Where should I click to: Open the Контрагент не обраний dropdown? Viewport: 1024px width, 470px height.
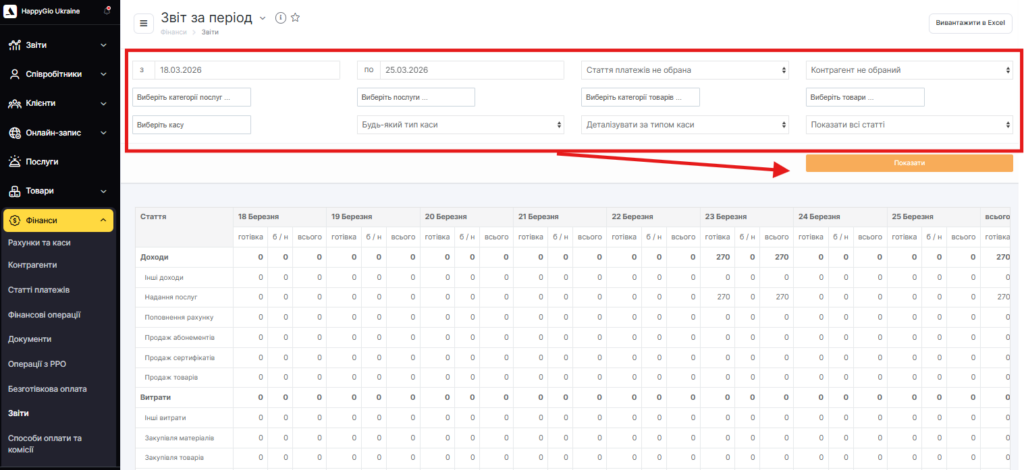pos(909,70)
